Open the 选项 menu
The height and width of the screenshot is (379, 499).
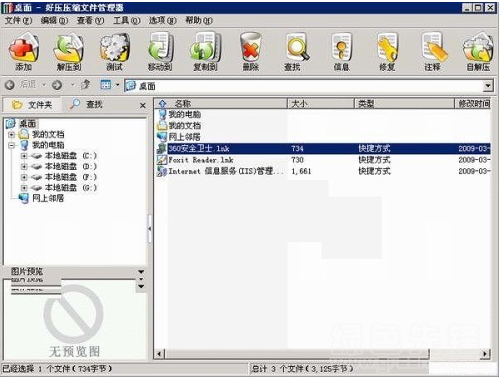point(162,21)
